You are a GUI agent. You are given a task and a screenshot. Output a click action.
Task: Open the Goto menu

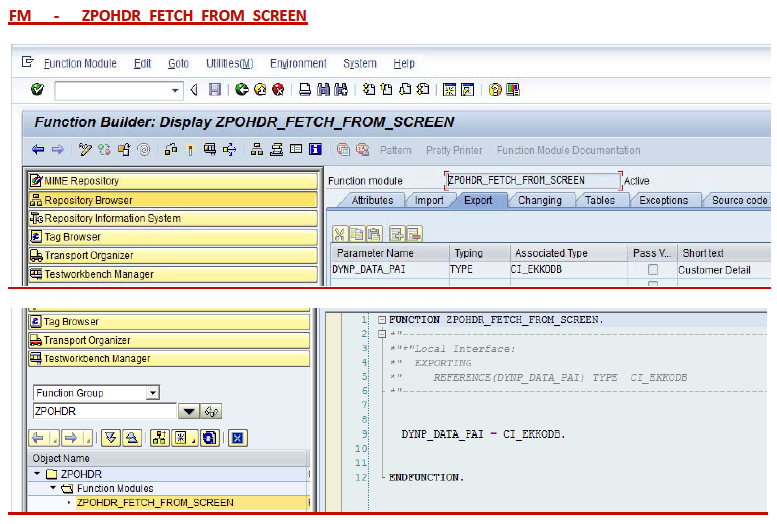click(x=178, y=63)
